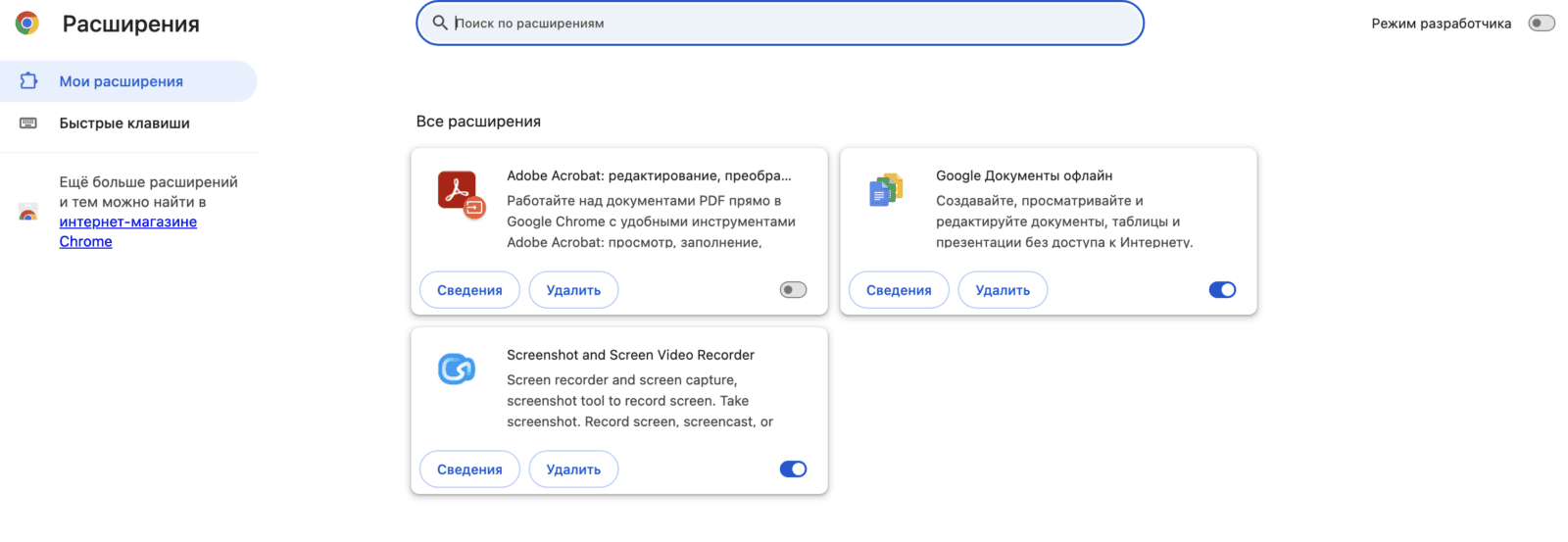The image size is (1568, 542).
Task: Open the Мои расширения section
Action: point(122,81)
